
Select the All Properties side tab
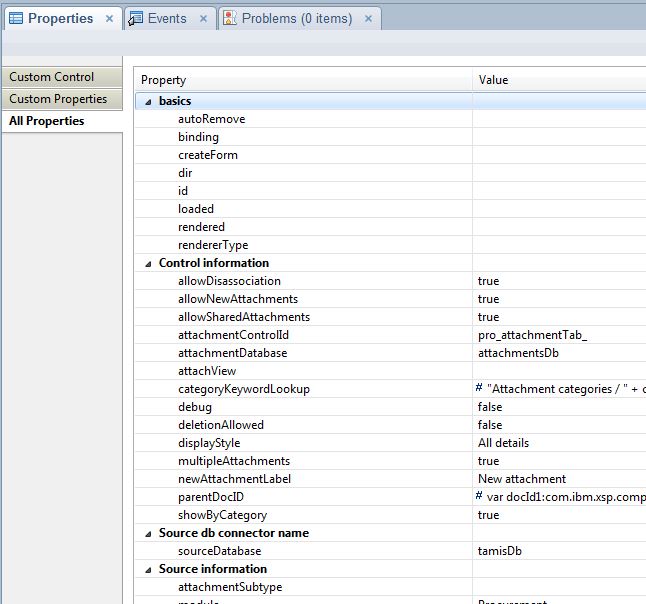[47, 121]
